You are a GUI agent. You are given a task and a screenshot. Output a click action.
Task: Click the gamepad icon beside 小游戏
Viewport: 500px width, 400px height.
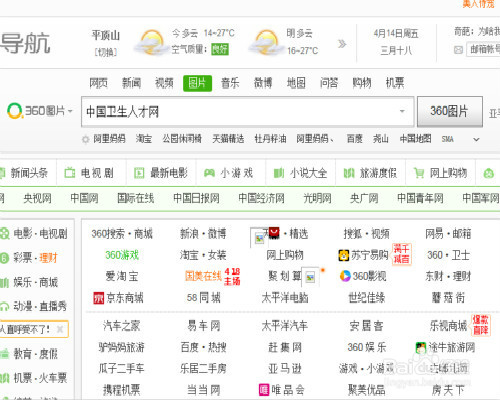pos(209,173)
